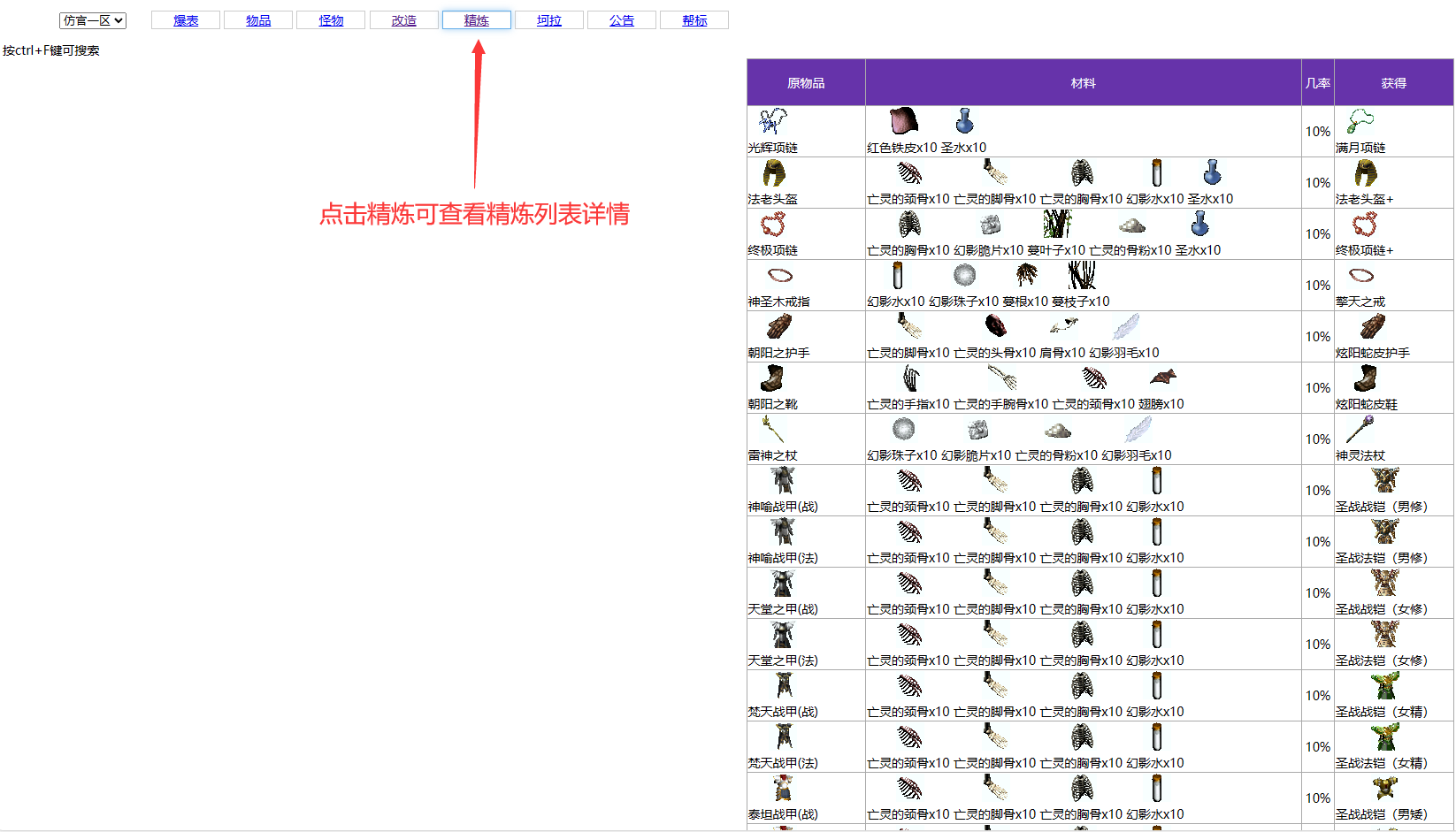1456x832 pixels.
Task: Open the 公告 link
Action: (x=622, y=20)
